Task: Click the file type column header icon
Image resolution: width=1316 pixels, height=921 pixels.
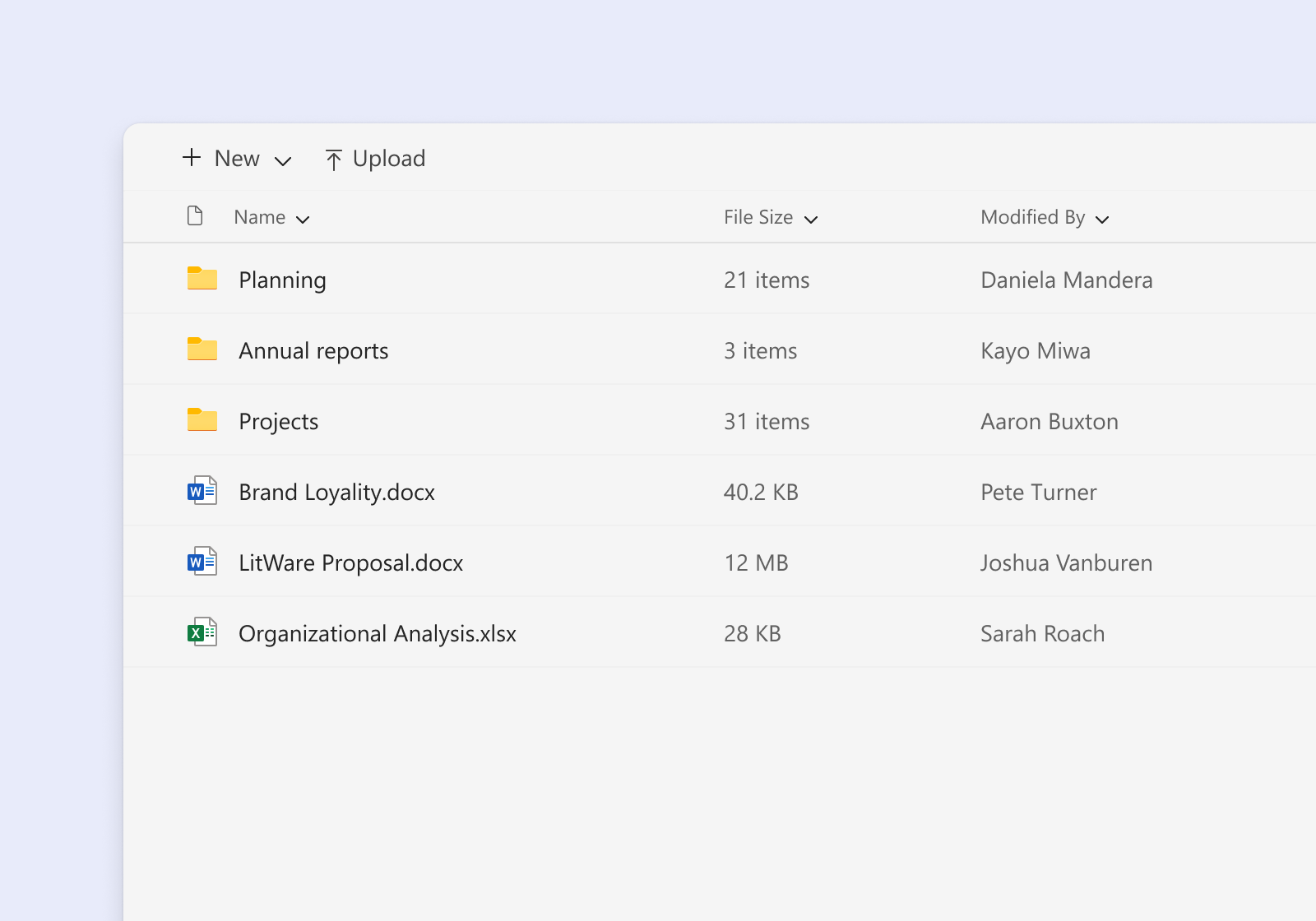Action: pyautogui.click(x=195, y=215)
